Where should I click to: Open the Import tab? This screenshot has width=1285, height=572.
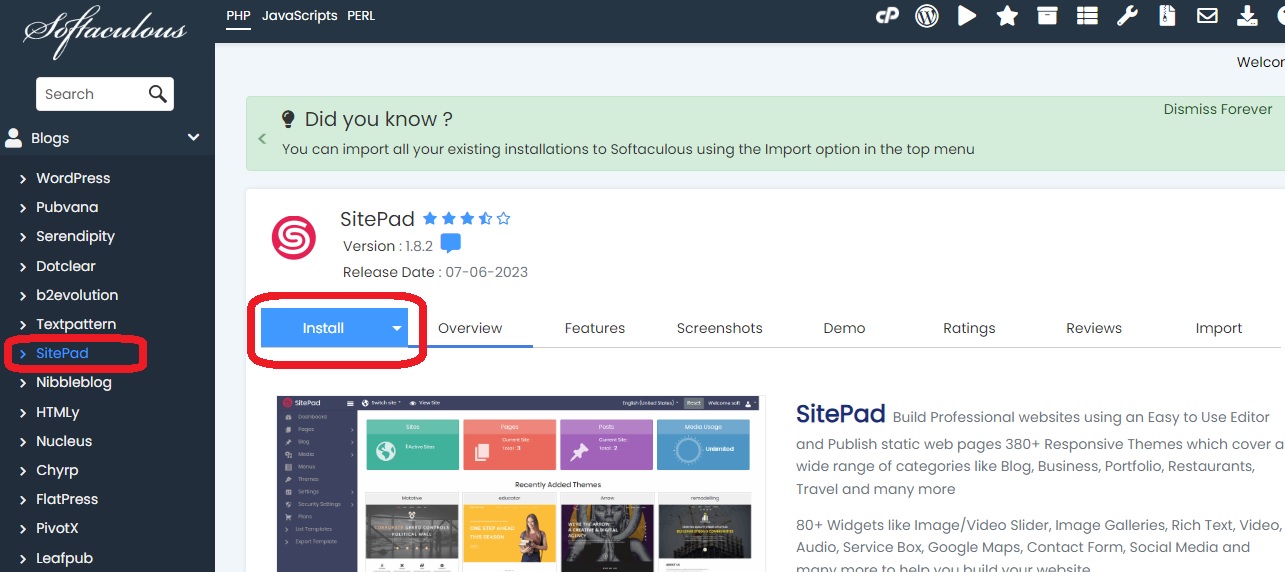pyautogui.click(x=1219, y=328)
